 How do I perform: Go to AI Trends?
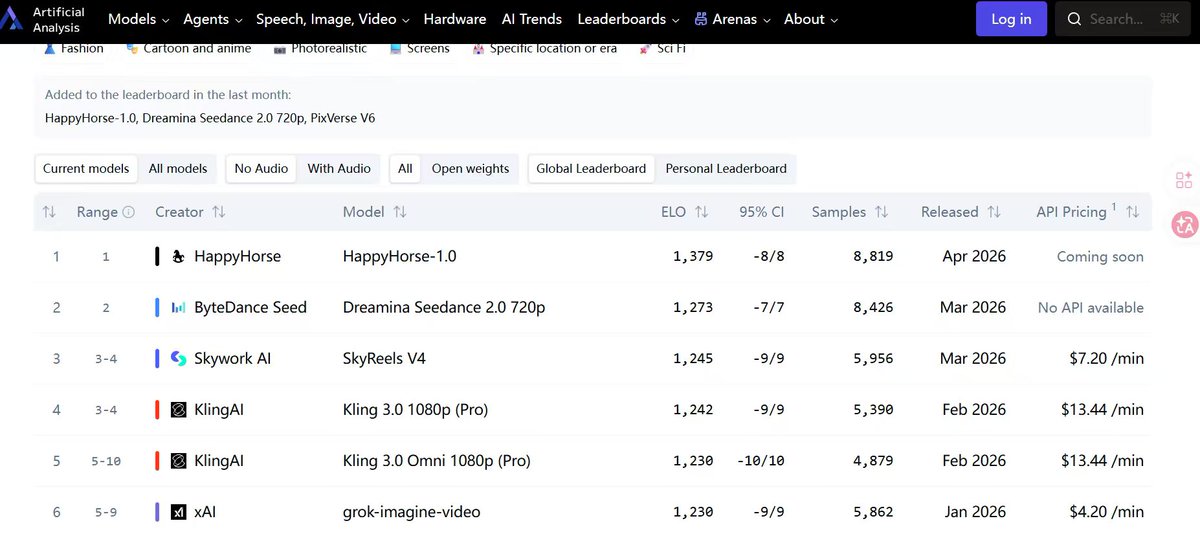[x=532, y=19]
